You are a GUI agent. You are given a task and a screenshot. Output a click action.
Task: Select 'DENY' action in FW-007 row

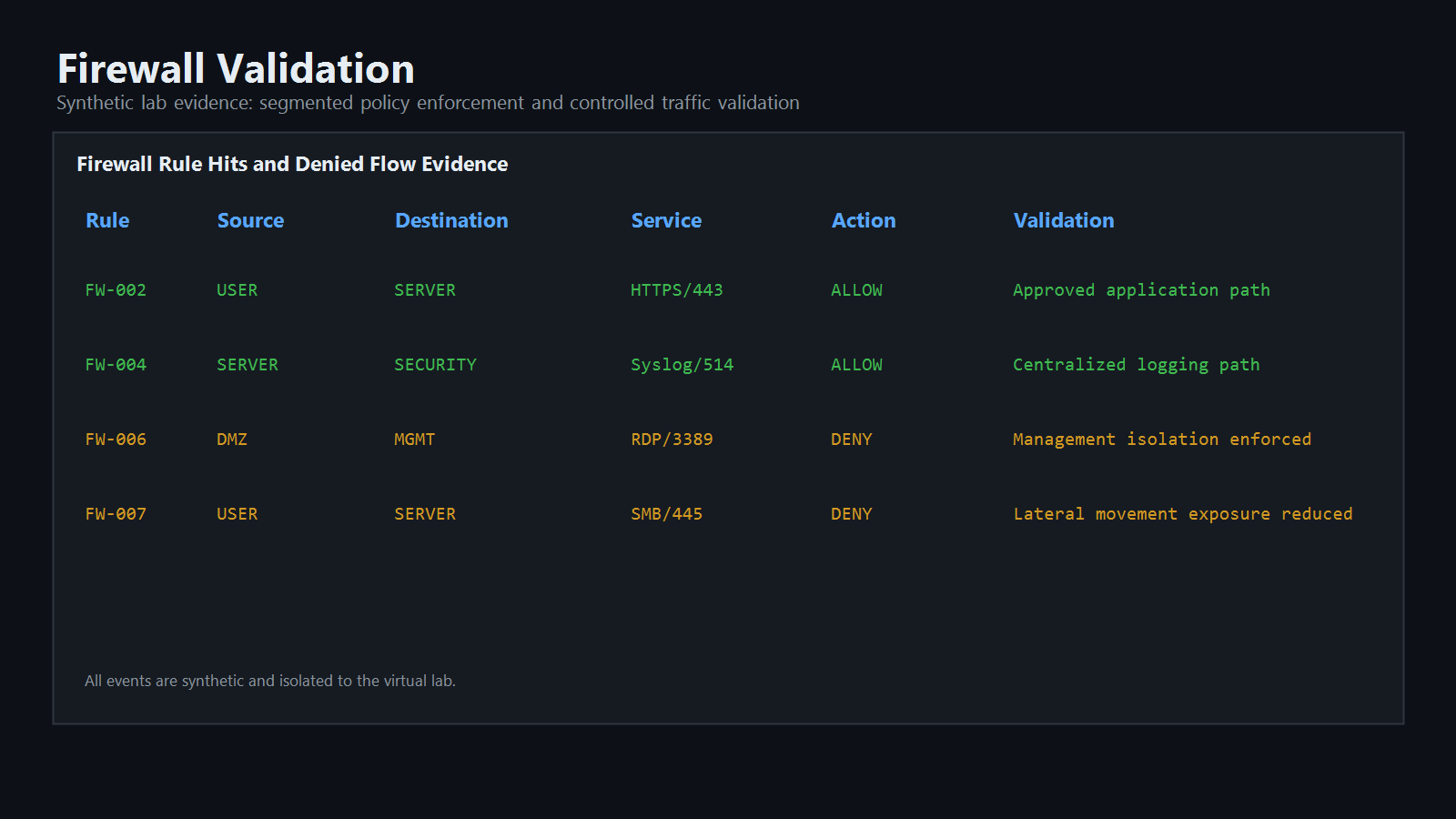pos(852,514)
